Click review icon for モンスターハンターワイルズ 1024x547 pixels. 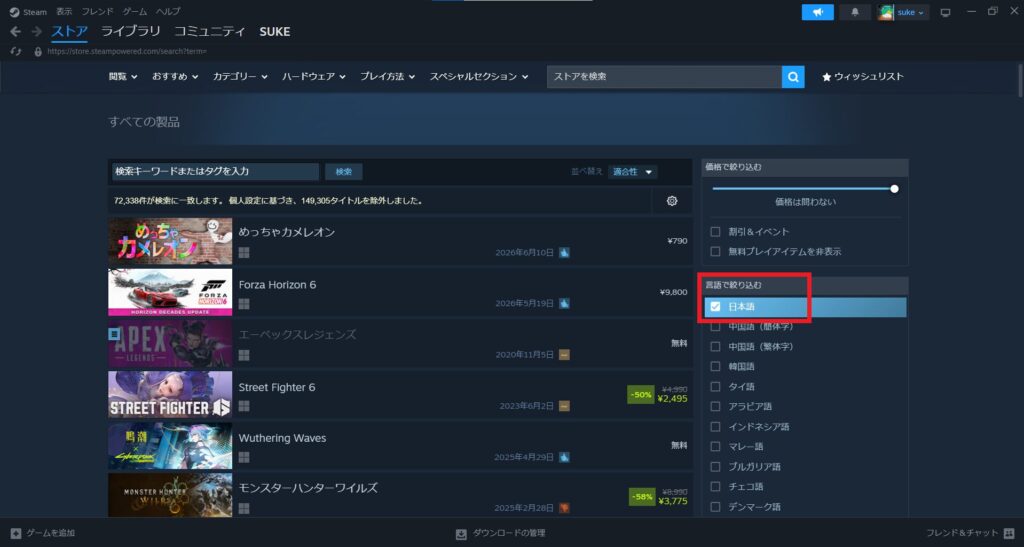click(x=564, y=507)
